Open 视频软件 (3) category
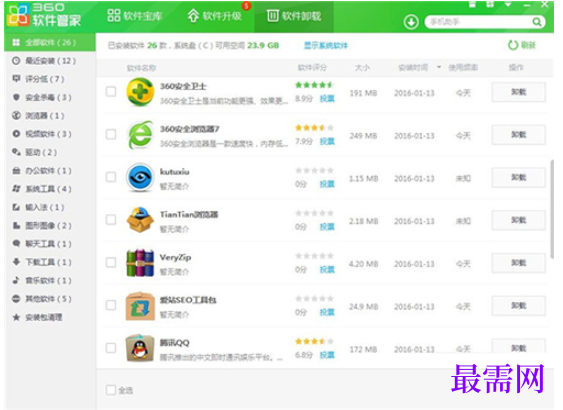Image resolution: width=563 pixels, height=410 pixels. [x=42, y=134]
